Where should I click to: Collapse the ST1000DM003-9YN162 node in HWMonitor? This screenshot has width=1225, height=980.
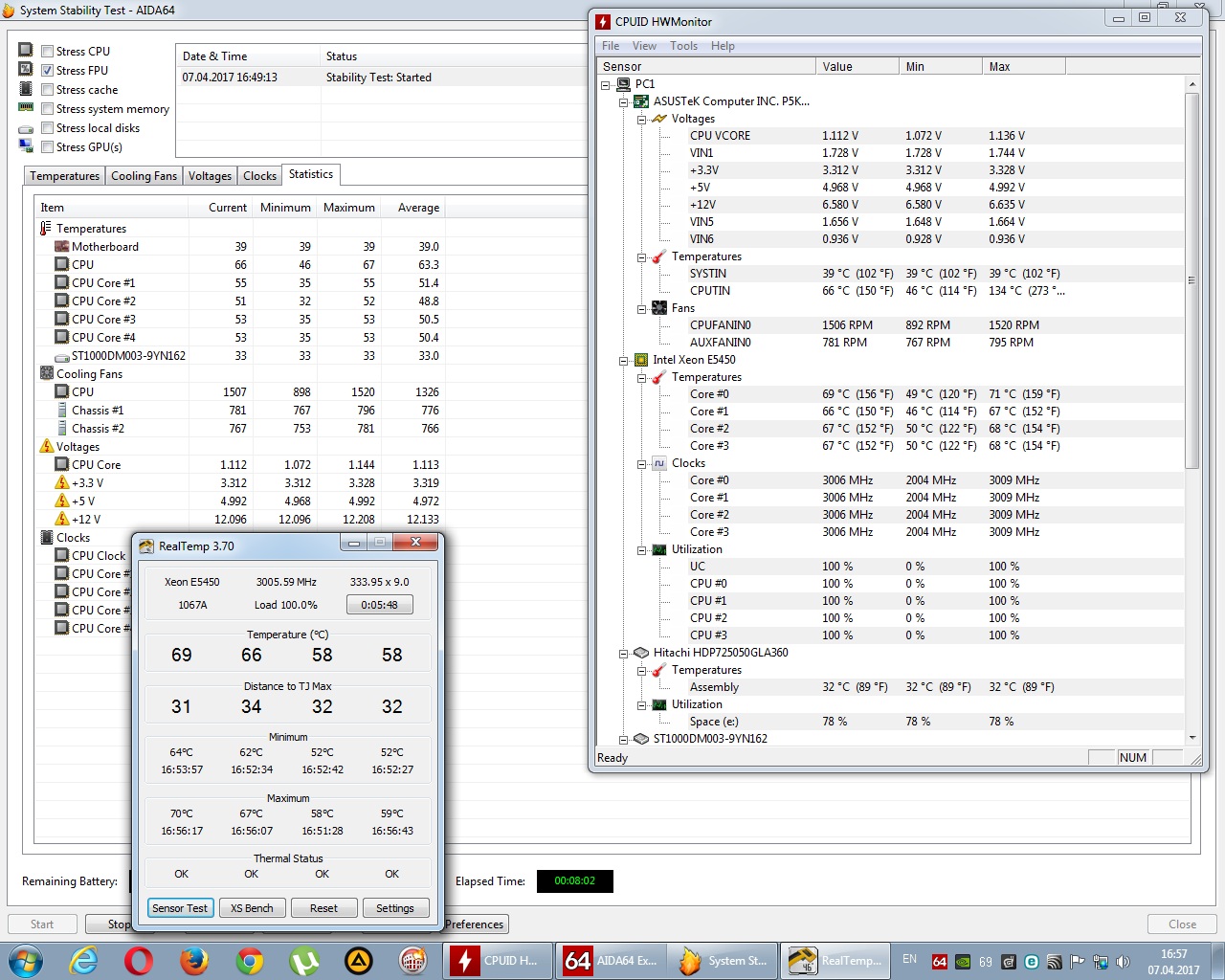(x=624, y=739)
